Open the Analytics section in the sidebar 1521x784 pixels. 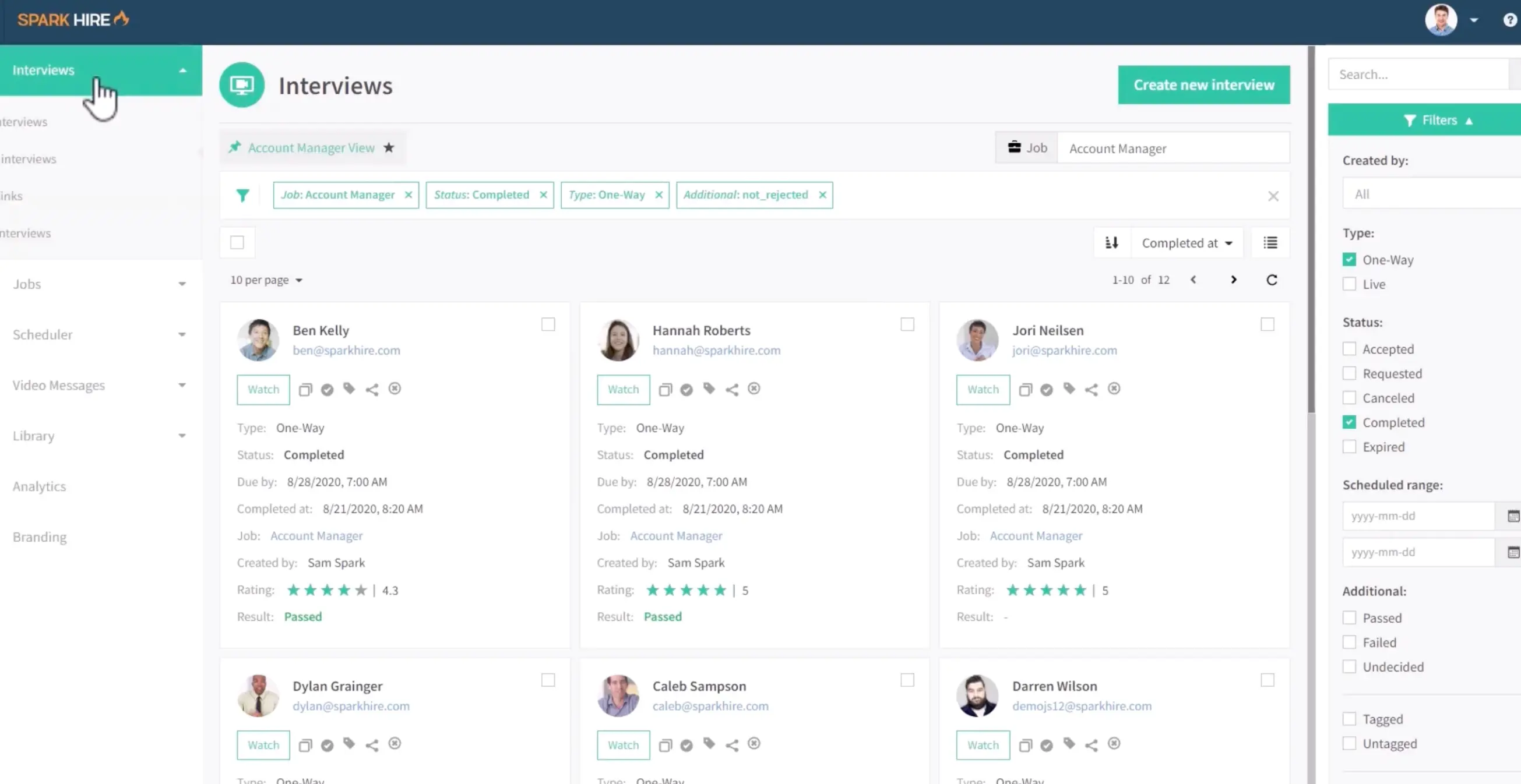39,486
